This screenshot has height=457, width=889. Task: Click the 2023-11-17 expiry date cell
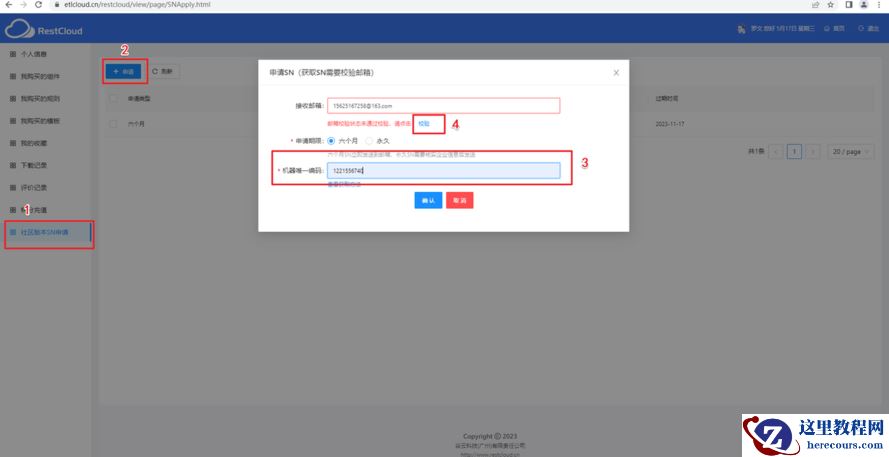[670, 124]
